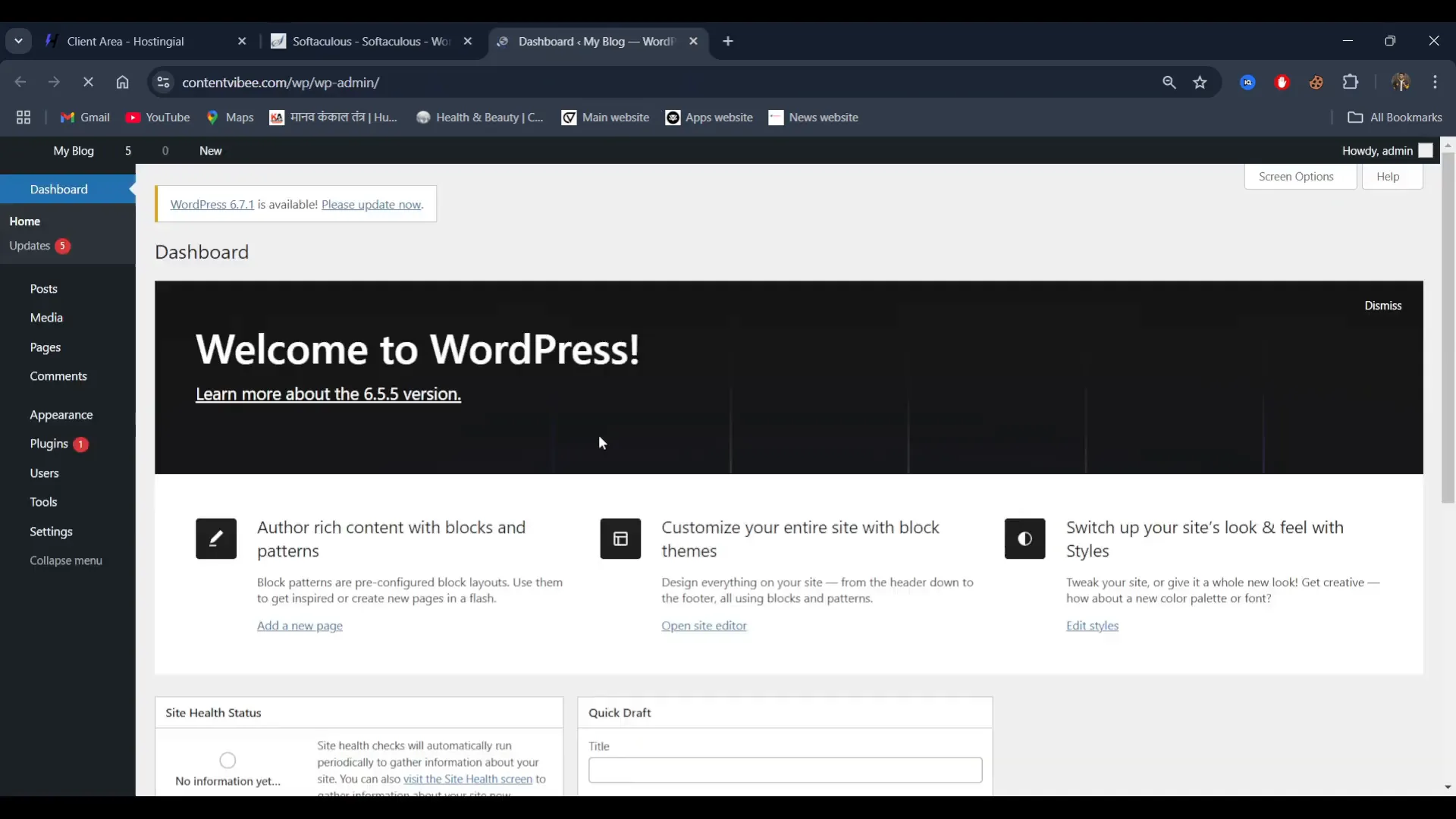Viewport: 1456px width, 819px height.
Task: Select Home under Dashboard
Action: [25, 221]
